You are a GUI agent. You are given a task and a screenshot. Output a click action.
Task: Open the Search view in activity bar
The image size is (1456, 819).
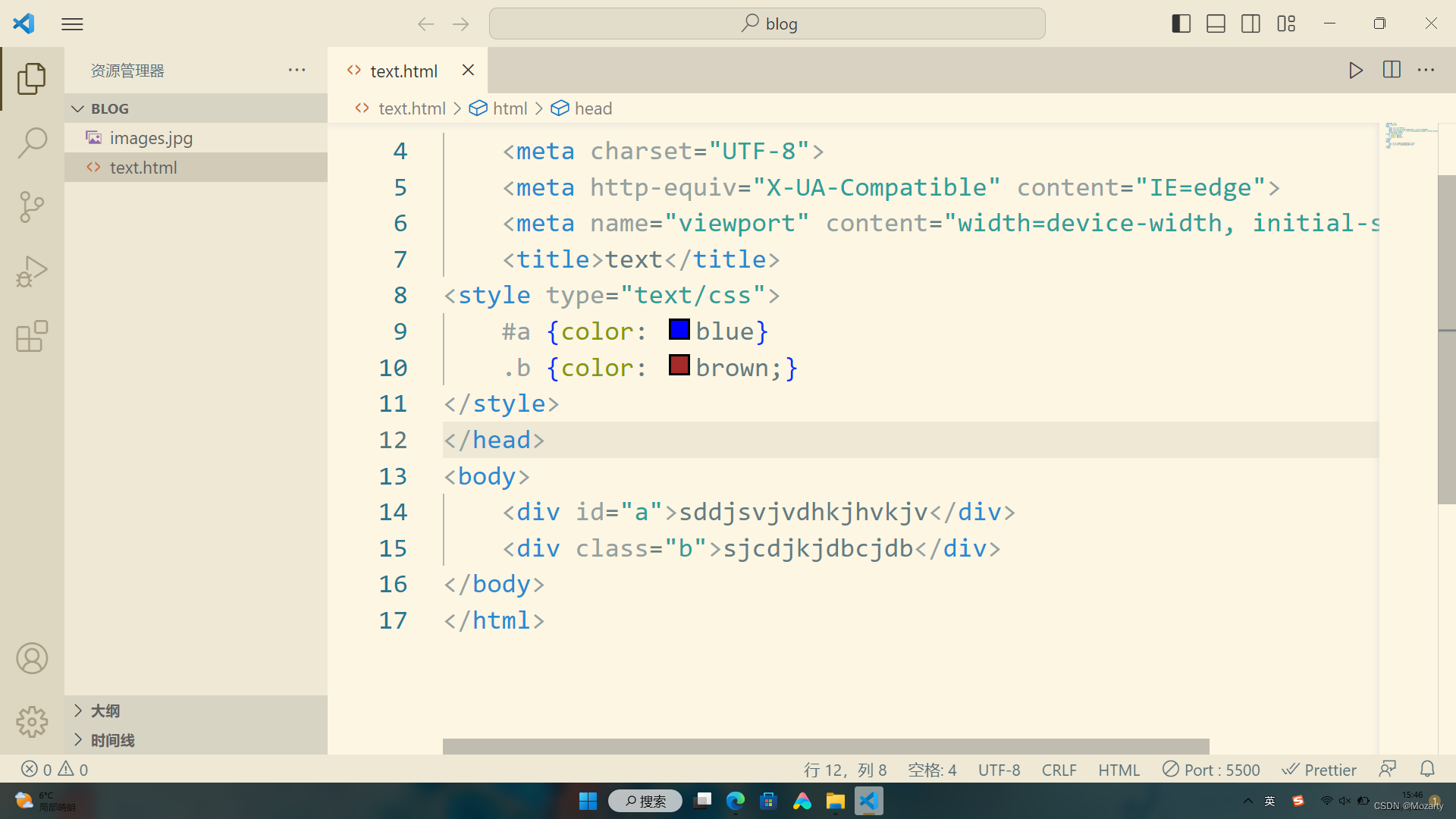[x=32, y=142]
